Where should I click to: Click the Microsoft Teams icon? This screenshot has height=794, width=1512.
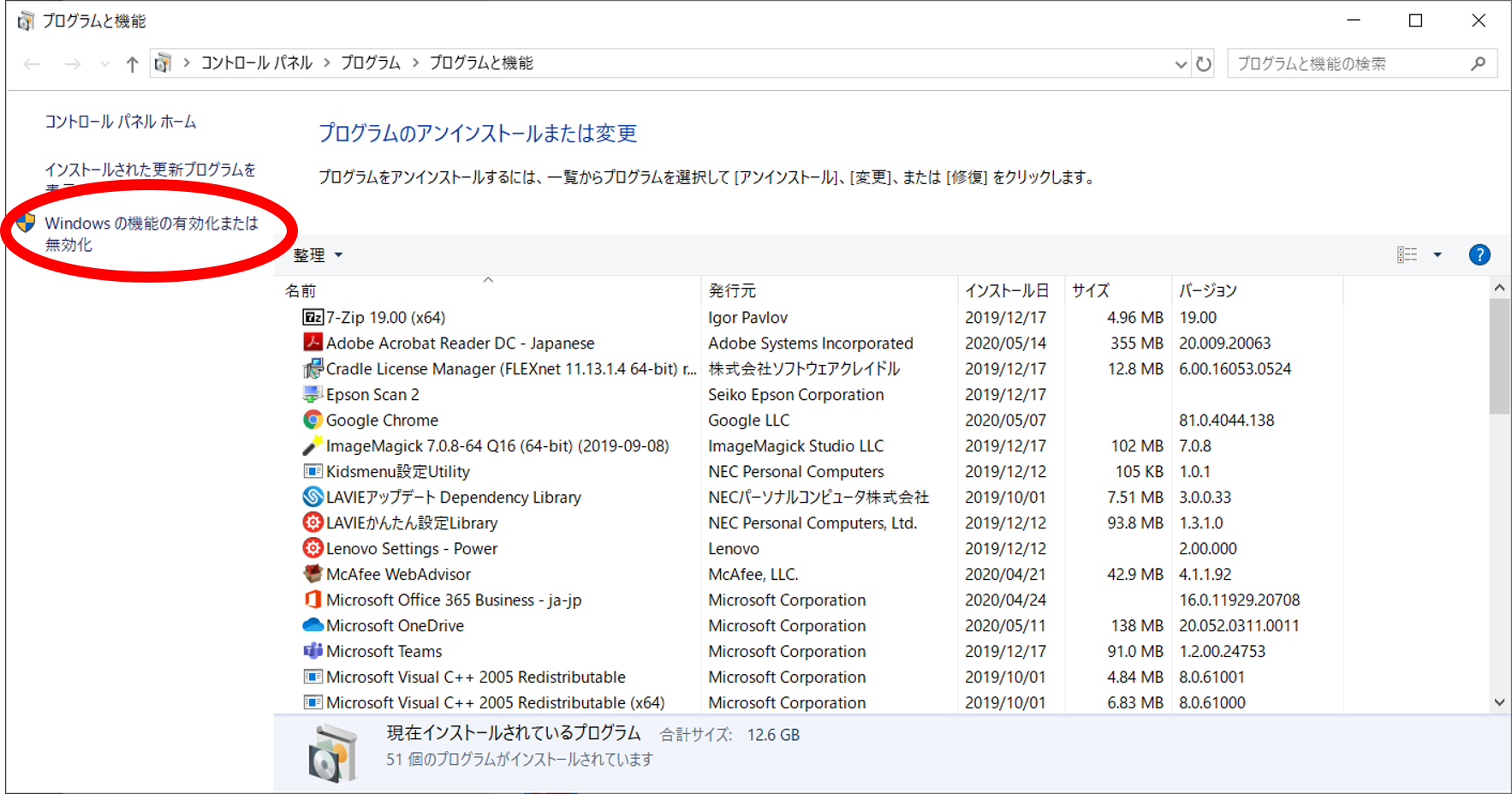[313, 651]
